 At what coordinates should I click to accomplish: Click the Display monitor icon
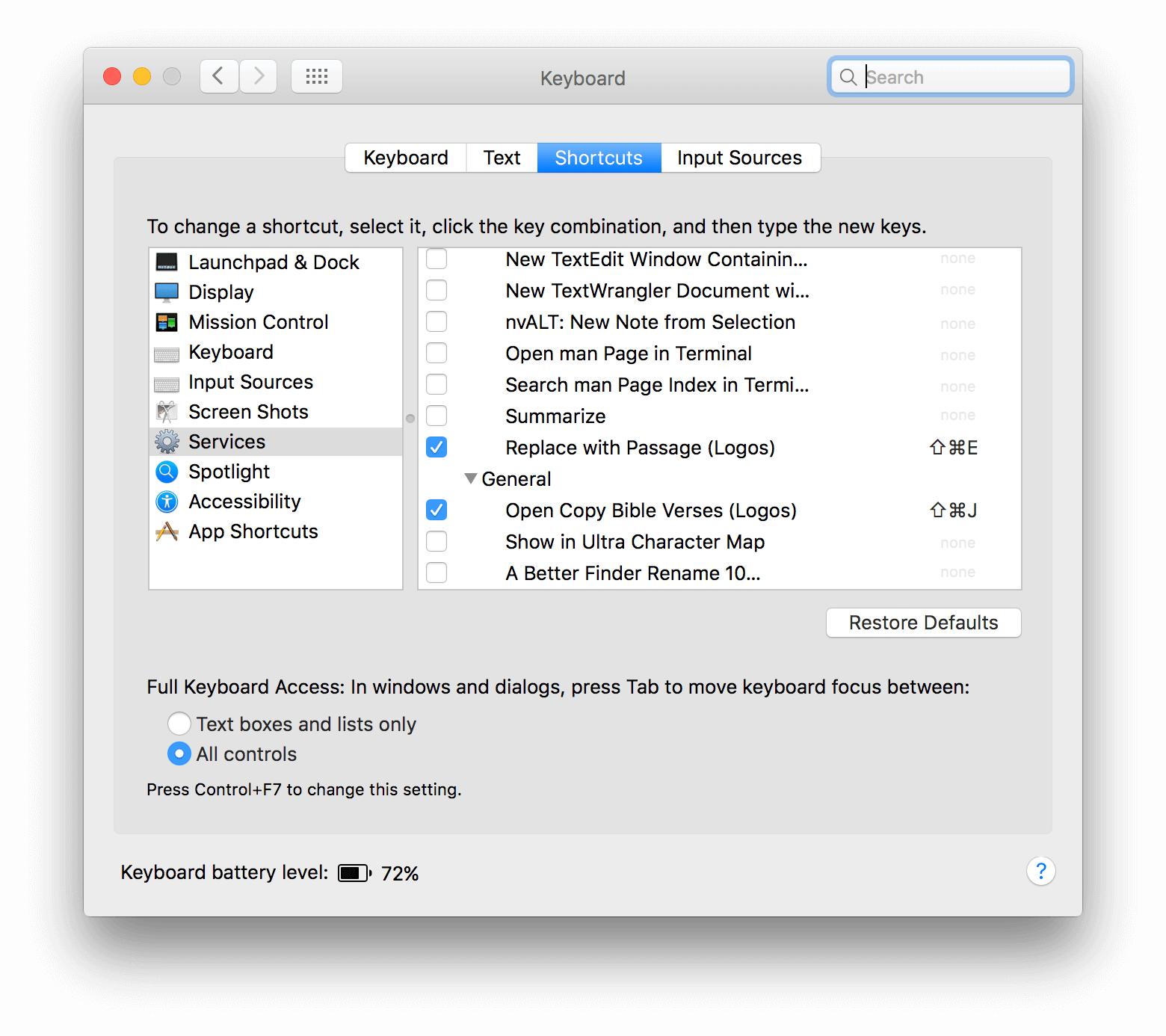point(167,292)
